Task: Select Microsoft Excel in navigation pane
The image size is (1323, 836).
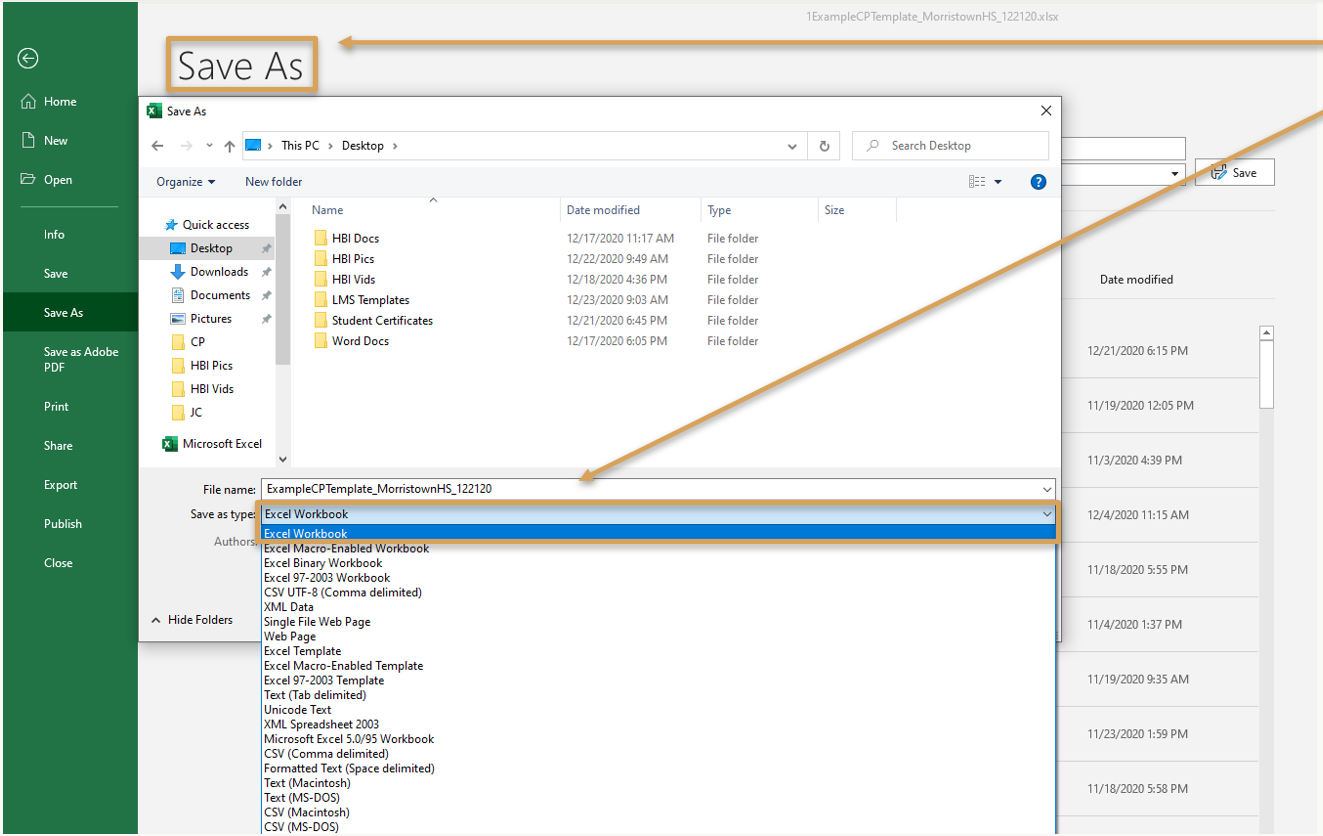Action: coord(221,444)
